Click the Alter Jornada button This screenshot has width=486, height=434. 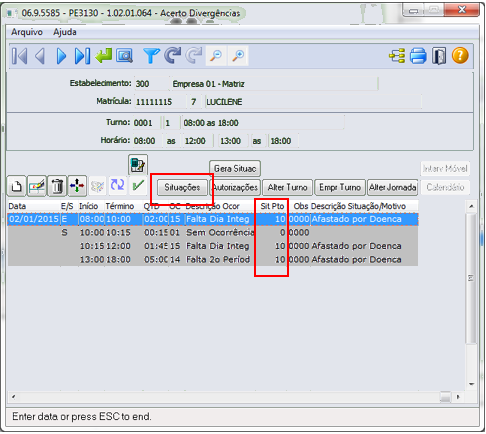[393, 187]
